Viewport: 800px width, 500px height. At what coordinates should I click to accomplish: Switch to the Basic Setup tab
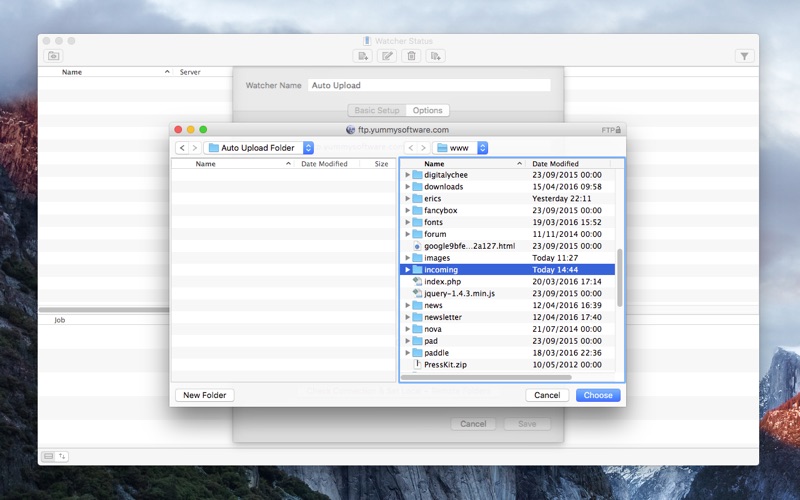click(x=377, y=110)
